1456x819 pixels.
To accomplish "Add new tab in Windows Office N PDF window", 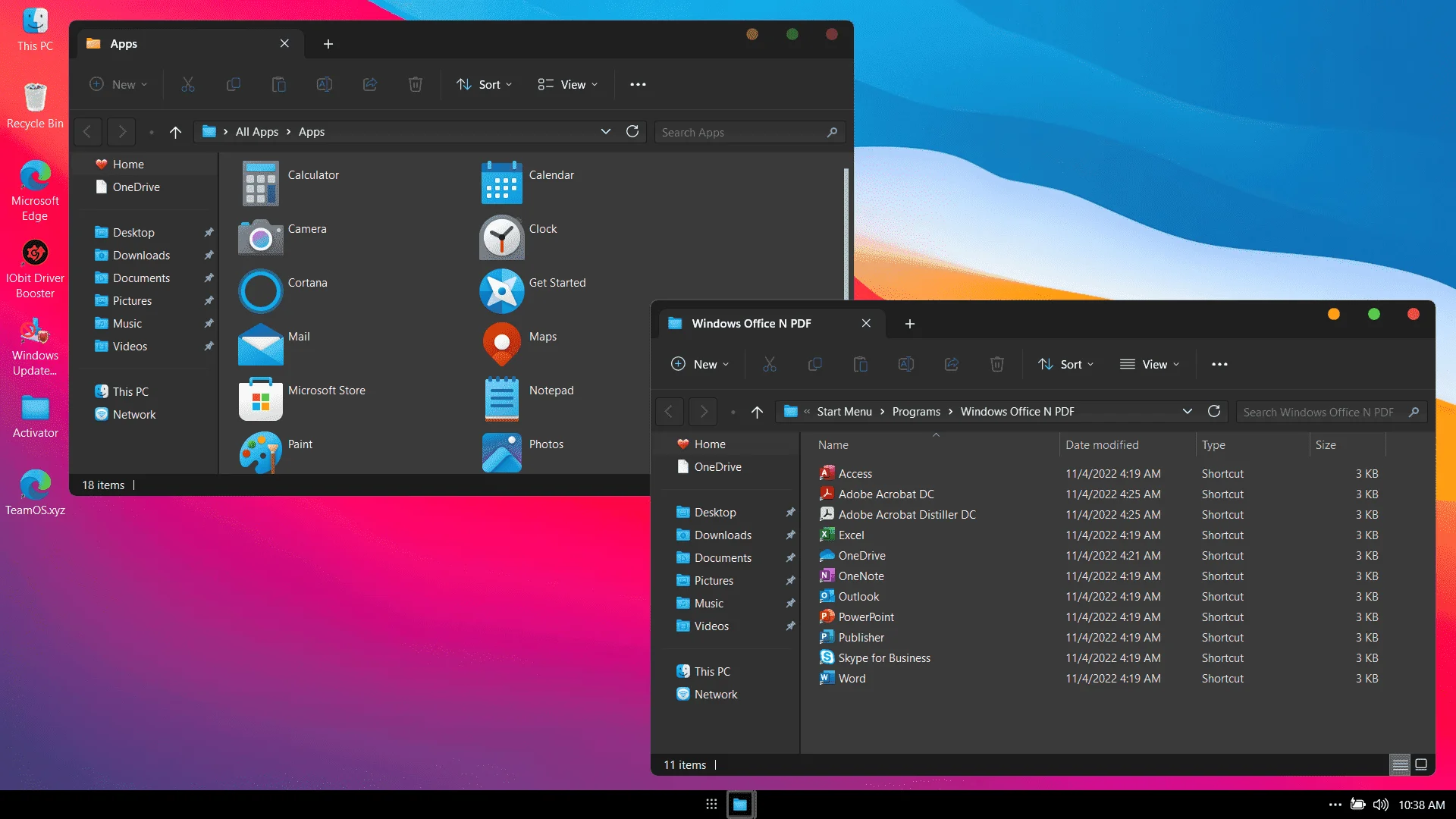I will coord(910,324).
